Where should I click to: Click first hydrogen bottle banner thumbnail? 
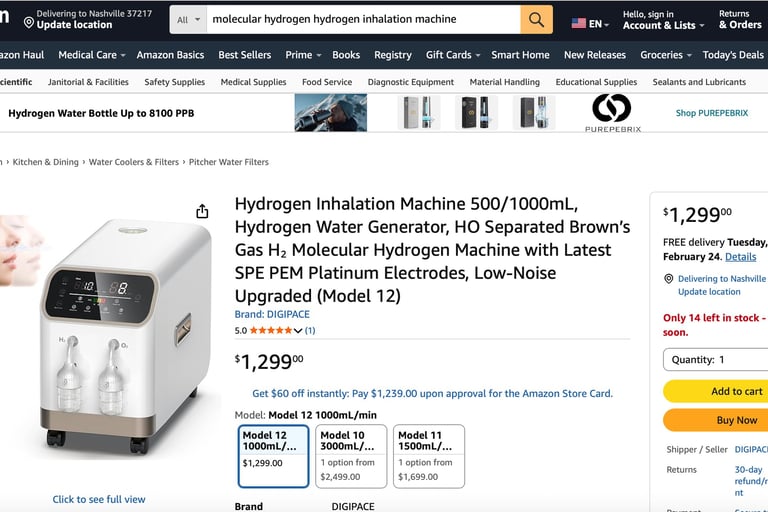click(x=419, y=113)
